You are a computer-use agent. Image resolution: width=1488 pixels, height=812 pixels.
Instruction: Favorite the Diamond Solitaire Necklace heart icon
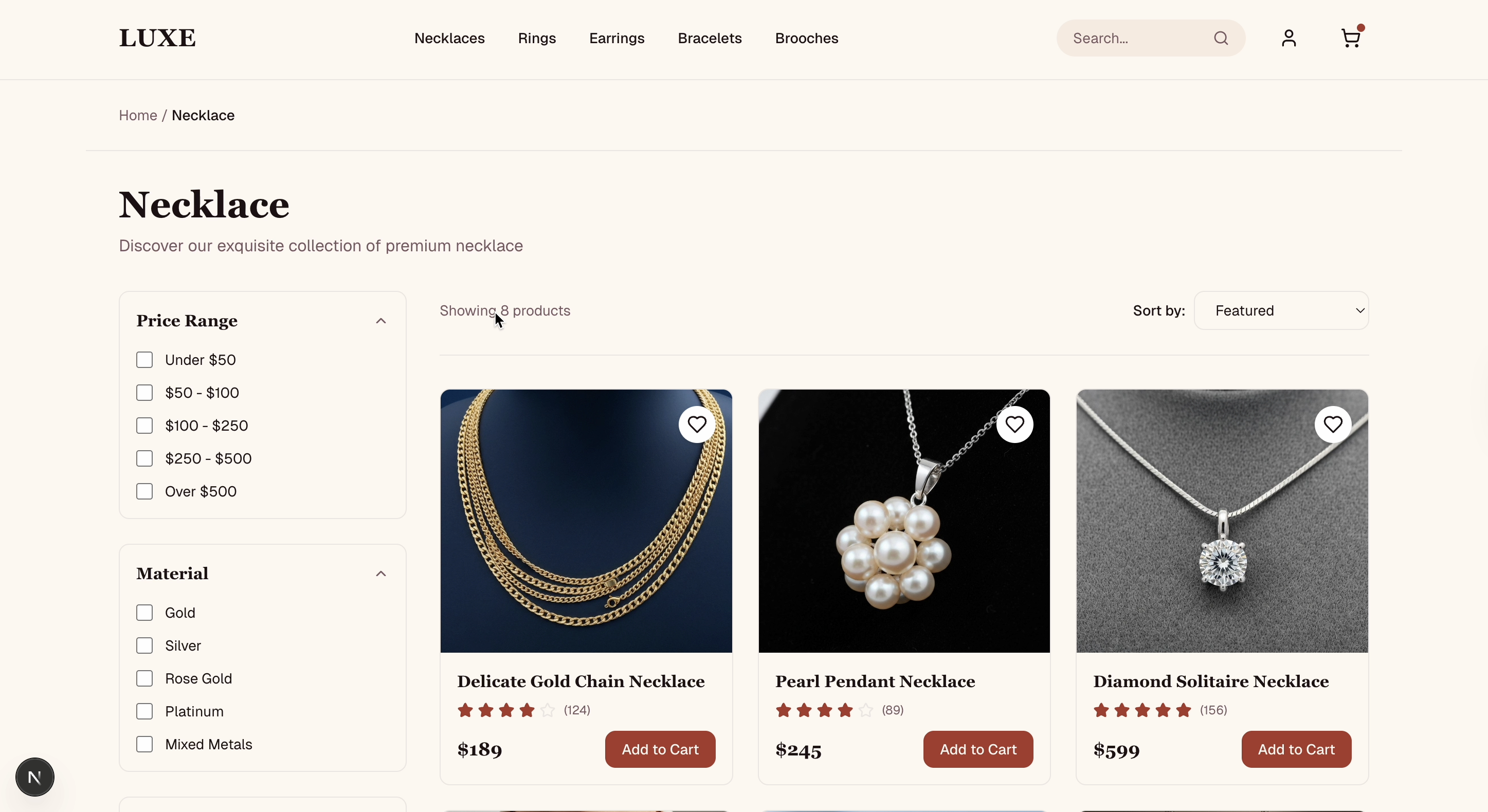click(x=1333, y=423)
